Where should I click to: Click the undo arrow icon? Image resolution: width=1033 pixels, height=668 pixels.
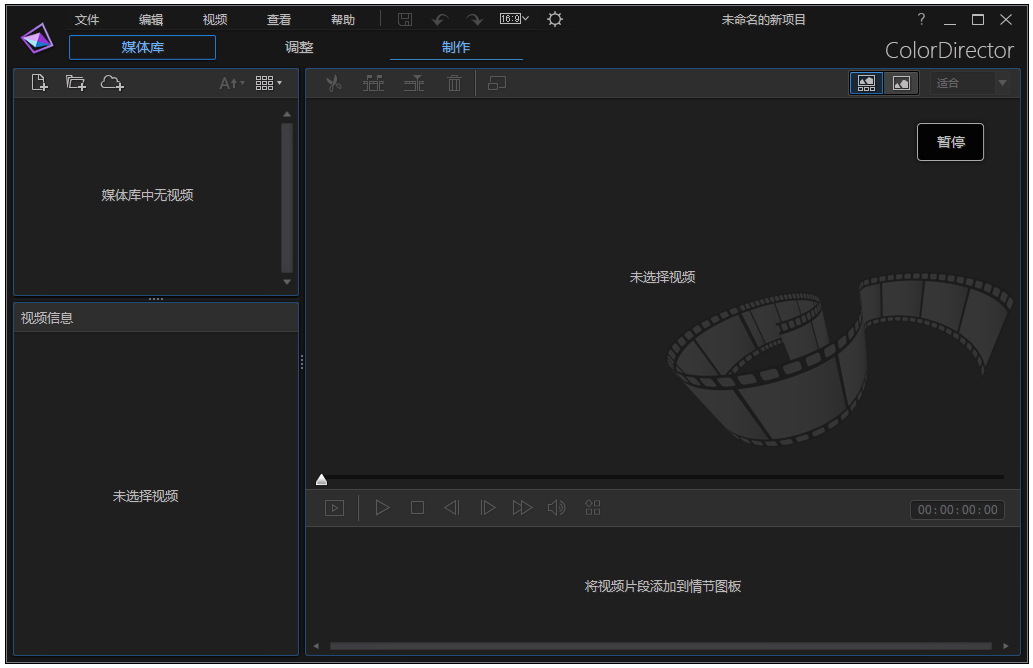[439, 20]
